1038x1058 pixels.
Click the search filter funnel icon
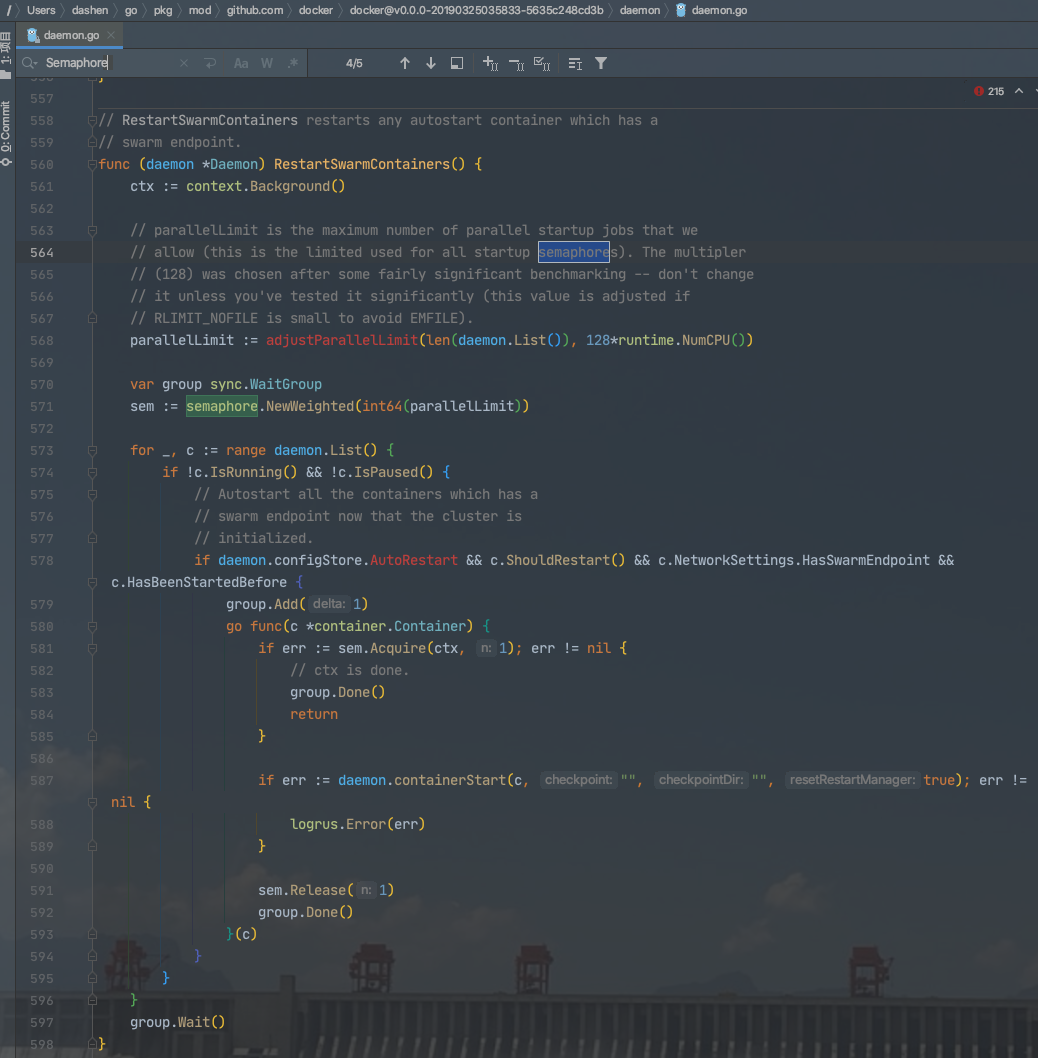coord(601,63)
